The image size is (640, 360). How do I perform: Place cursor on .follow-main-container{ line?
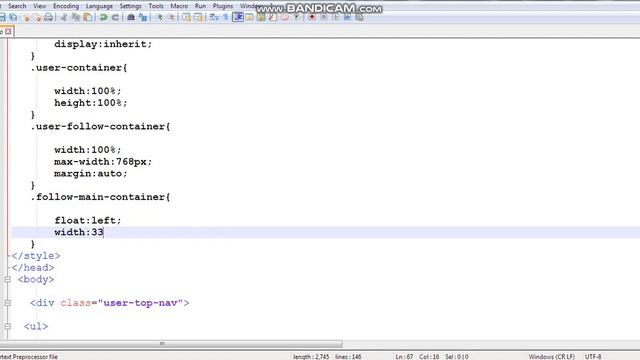pyautogui.click(x=100, y=197)
